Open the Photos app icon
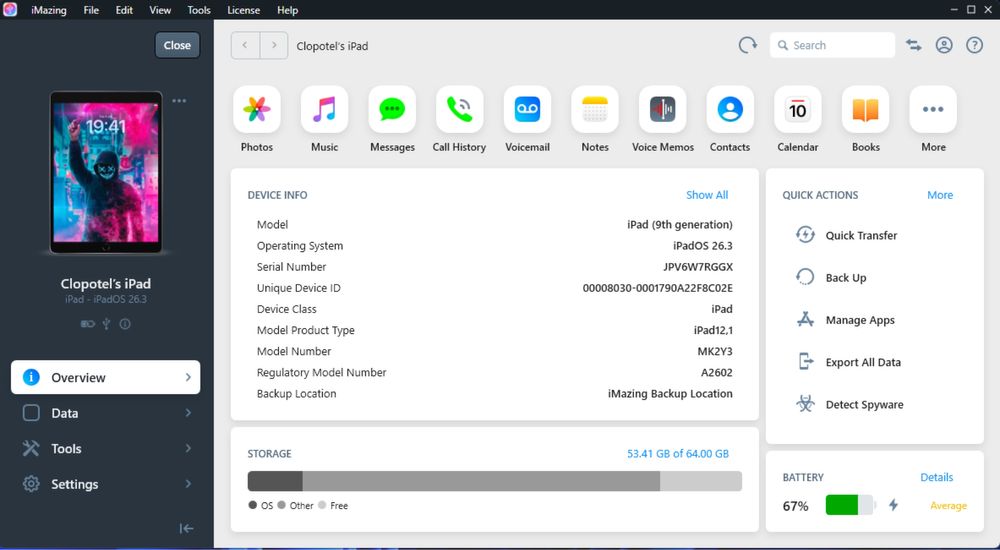Image resolution: width=1000 pixels, height=550 pixels. tap(257, 110)
